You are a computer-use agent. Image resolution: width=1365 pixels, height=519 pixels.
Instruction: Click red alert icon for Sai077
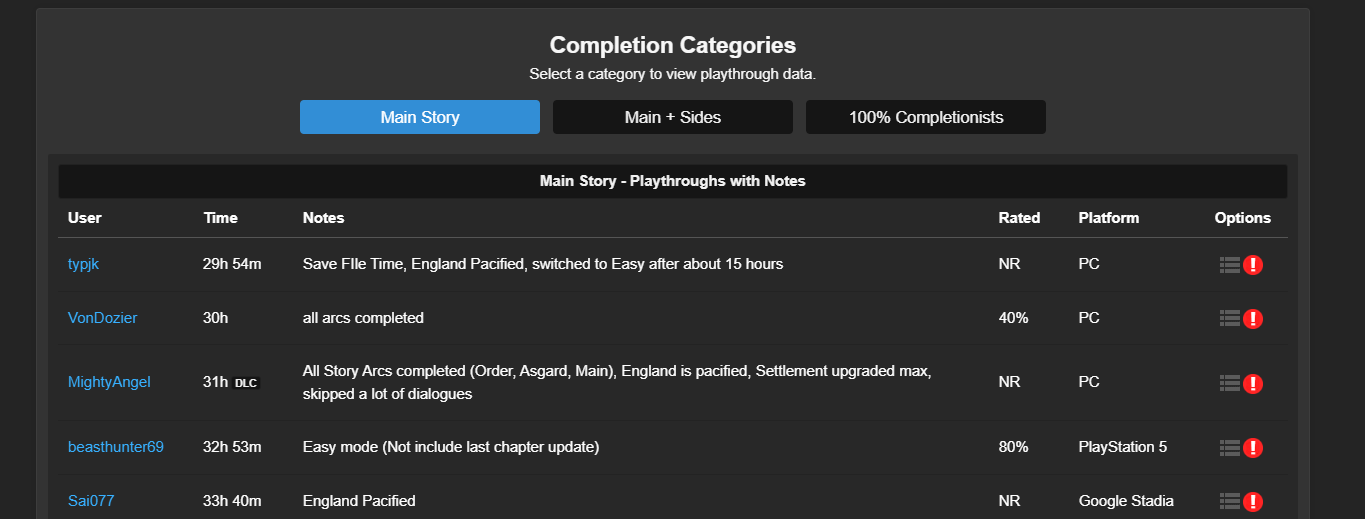[1253, 501]
